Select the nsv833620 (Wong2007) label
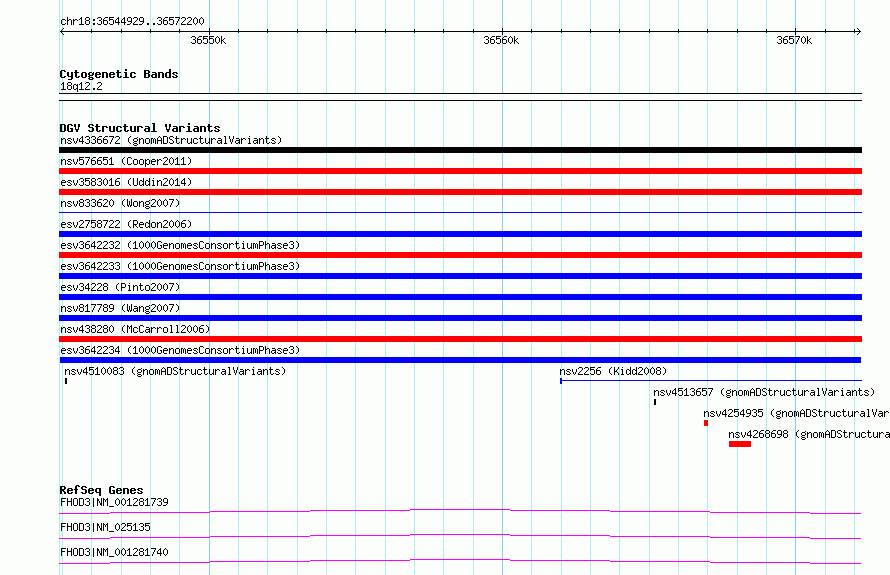The width and height of the screenshot is (890, 575). [x=120, y=203]
